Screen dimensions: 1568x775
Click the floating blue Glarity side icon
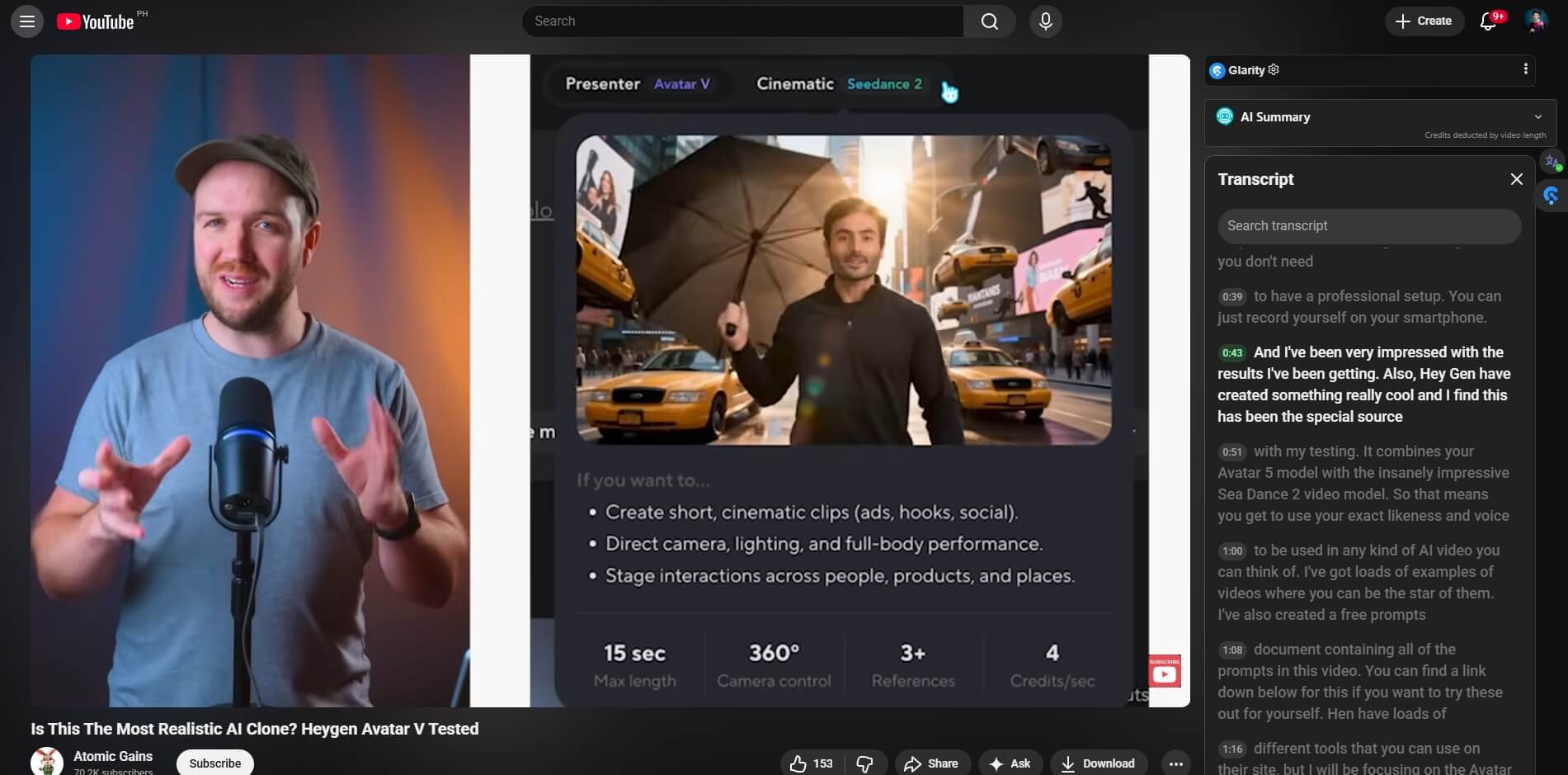1552,196
